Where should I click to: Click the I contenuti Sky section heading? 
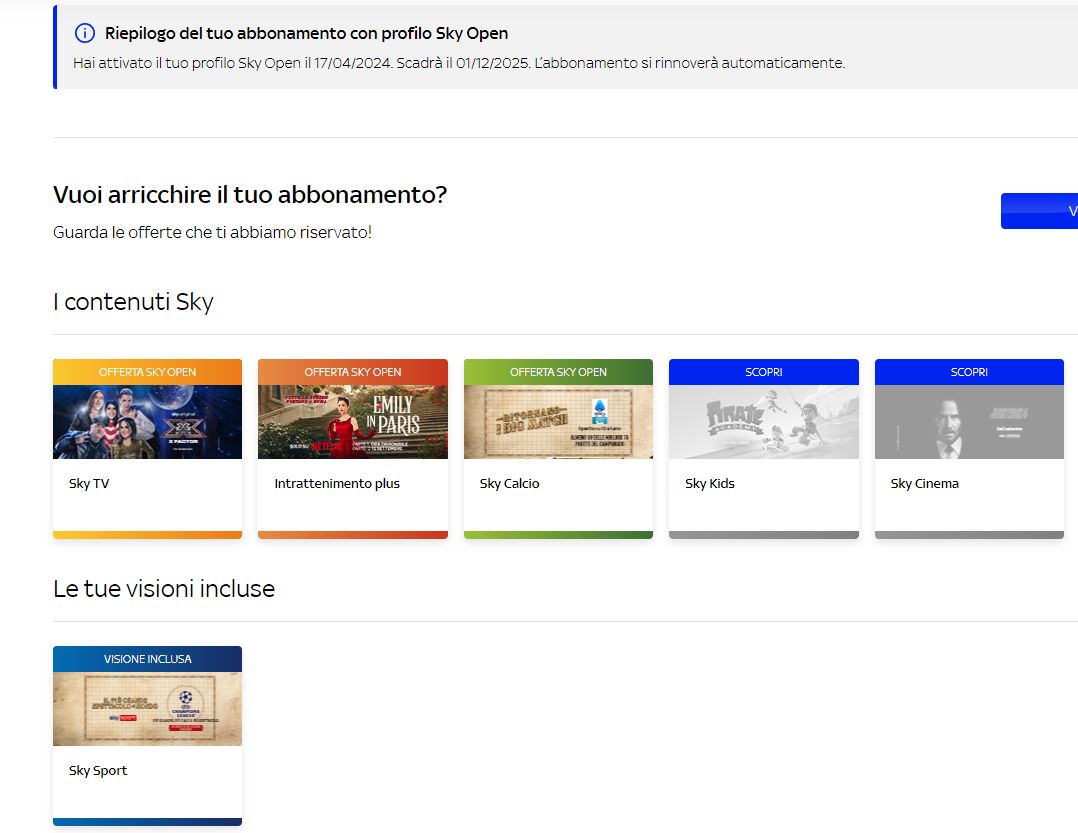pos(133,302)
